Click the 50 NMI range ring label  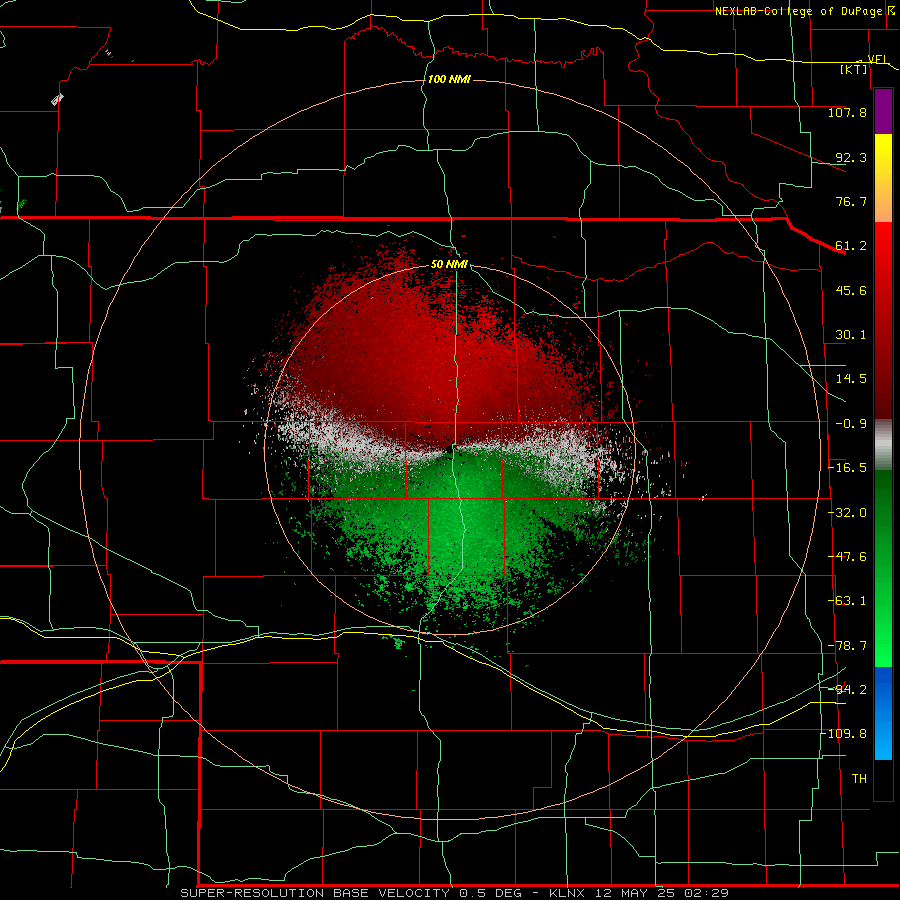(449, 265)
